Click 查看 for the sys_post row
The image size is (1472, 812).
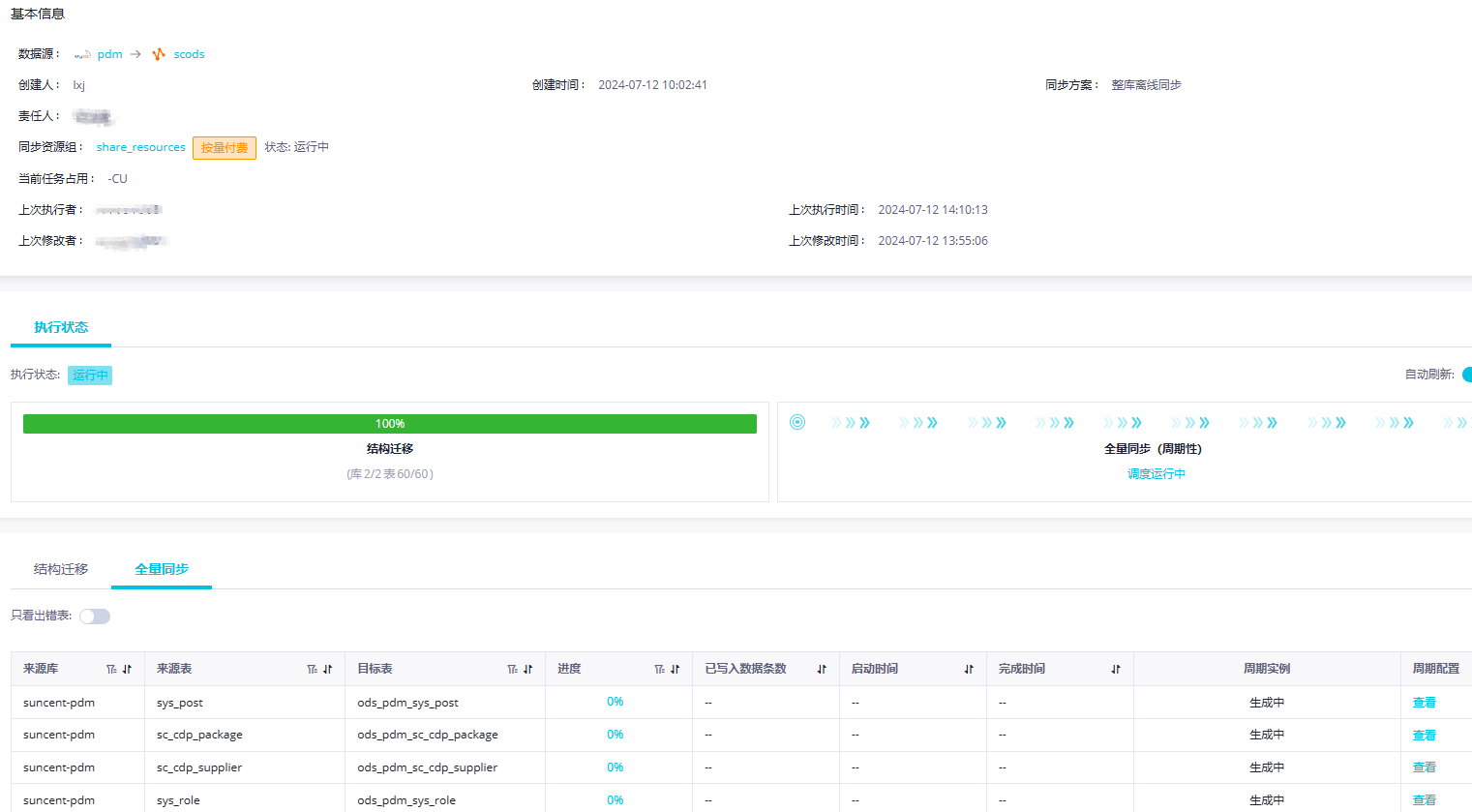click(1425, 703)
